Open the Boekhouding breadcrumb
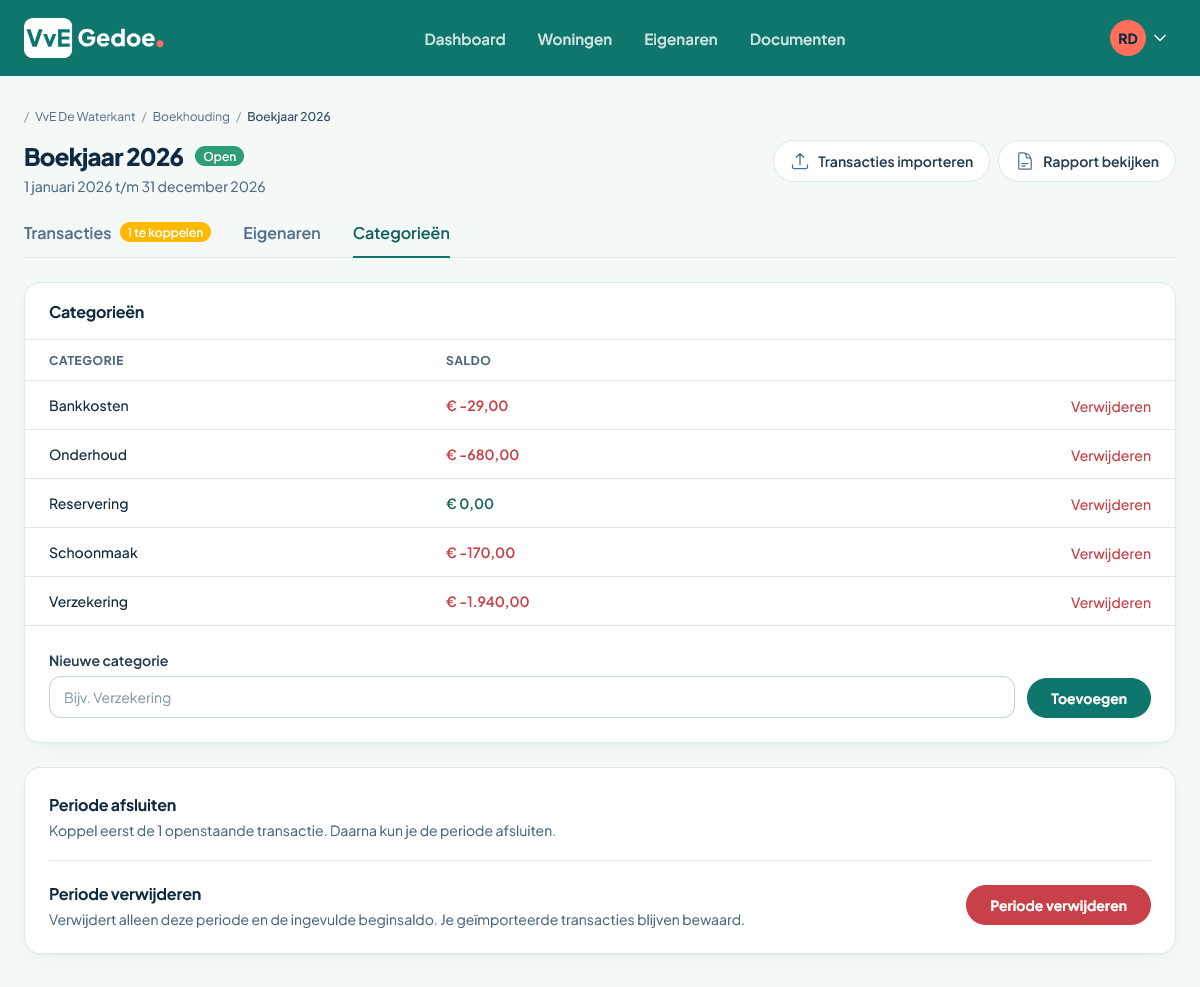 (191, 117)
